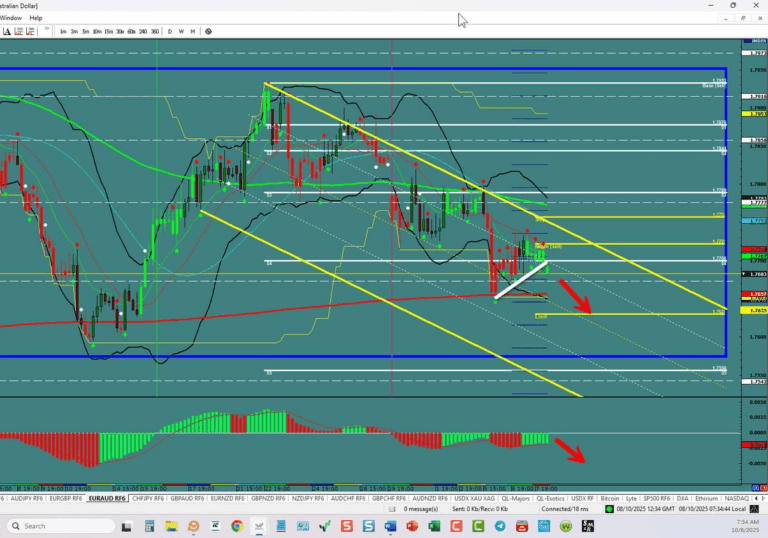Open the USDX XAU XAG tab

point(475,498)
